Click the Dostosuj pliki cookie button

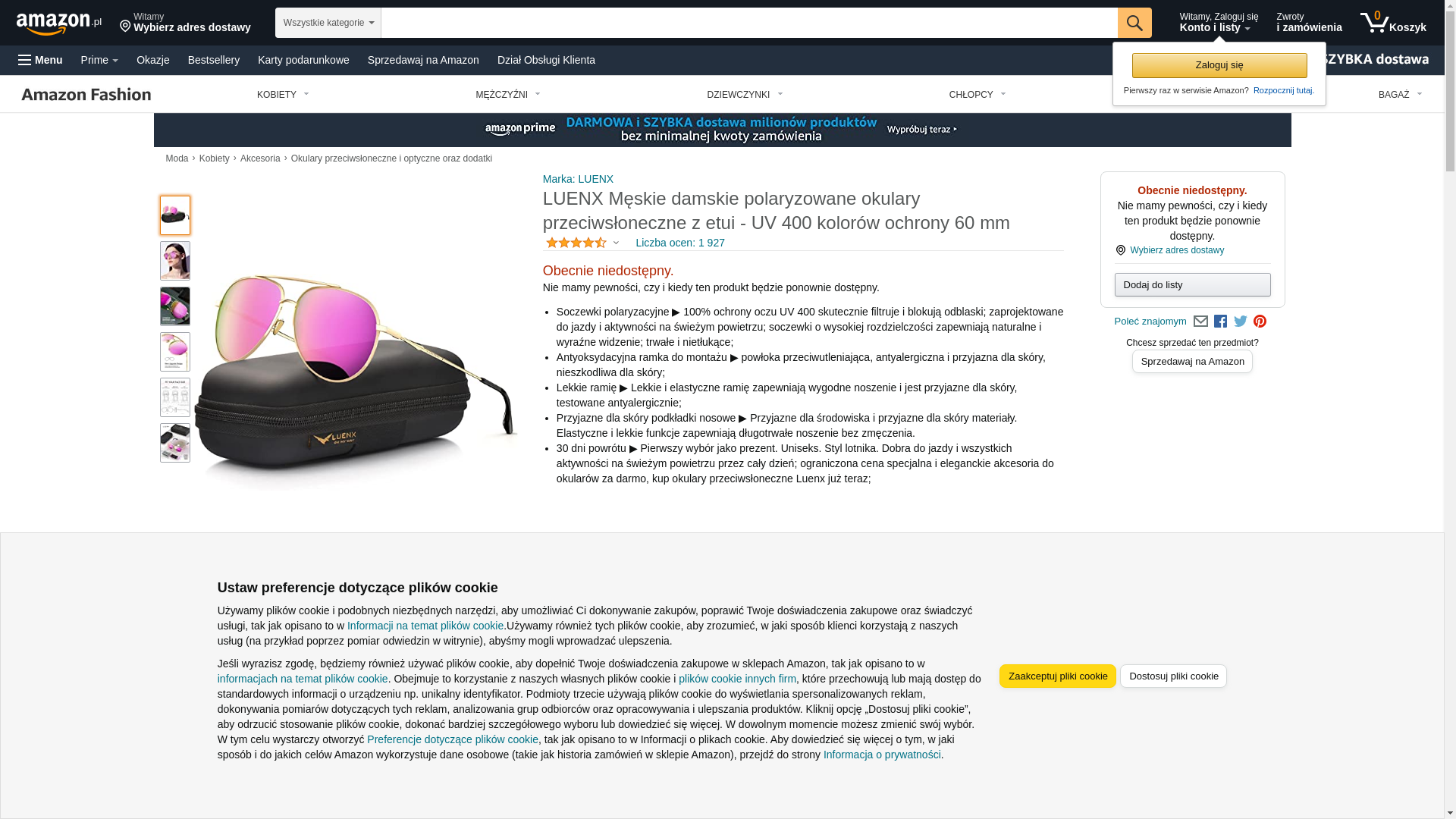(1173, 676)
